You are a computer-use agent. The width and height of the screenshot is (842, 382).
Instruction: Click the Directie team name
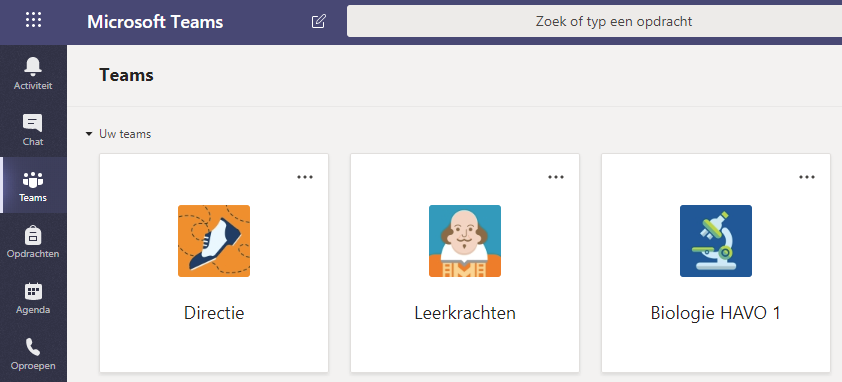214,313
